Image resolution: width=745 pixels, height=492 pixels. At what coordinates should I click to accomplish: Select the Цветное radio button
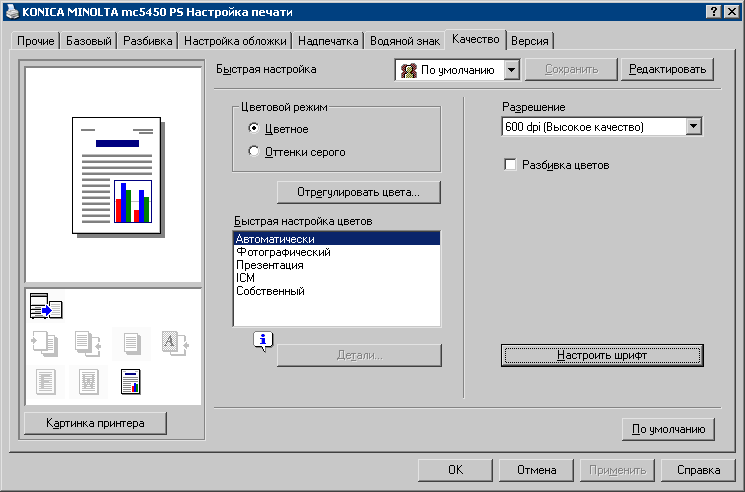[x=254, y=128]
